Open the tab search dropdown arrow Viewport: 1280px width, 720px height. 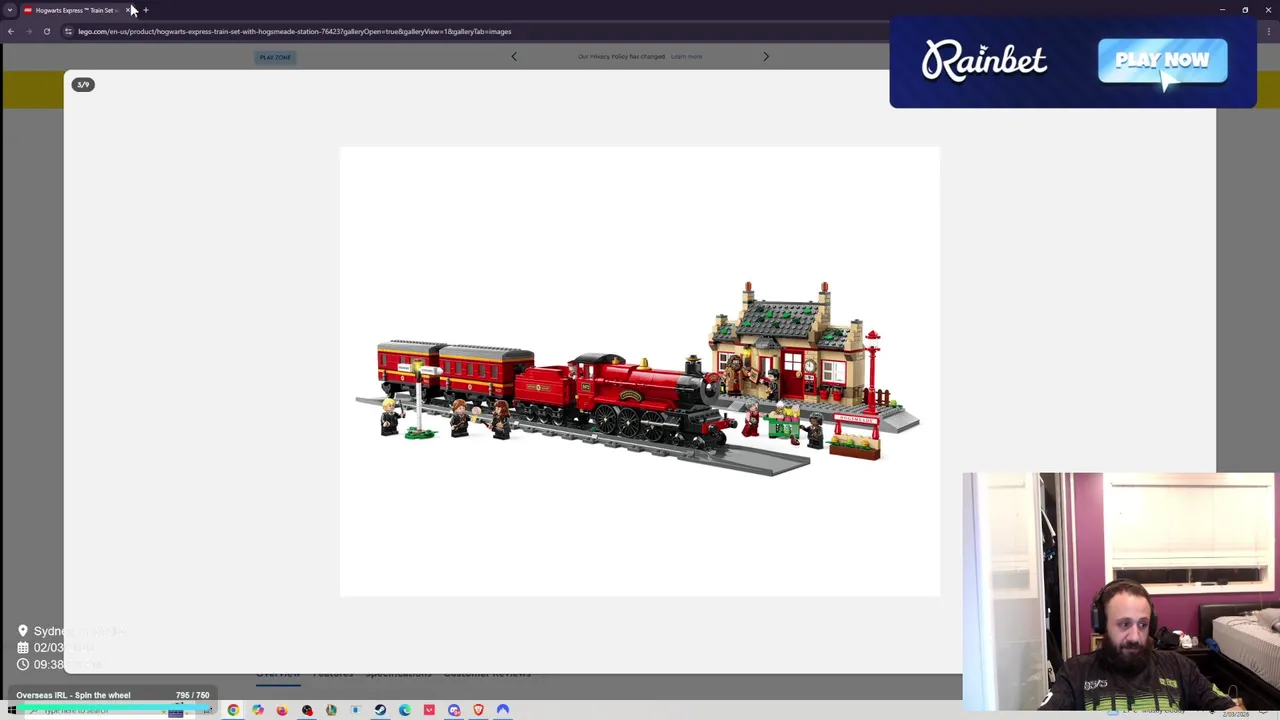click(10, 10)
